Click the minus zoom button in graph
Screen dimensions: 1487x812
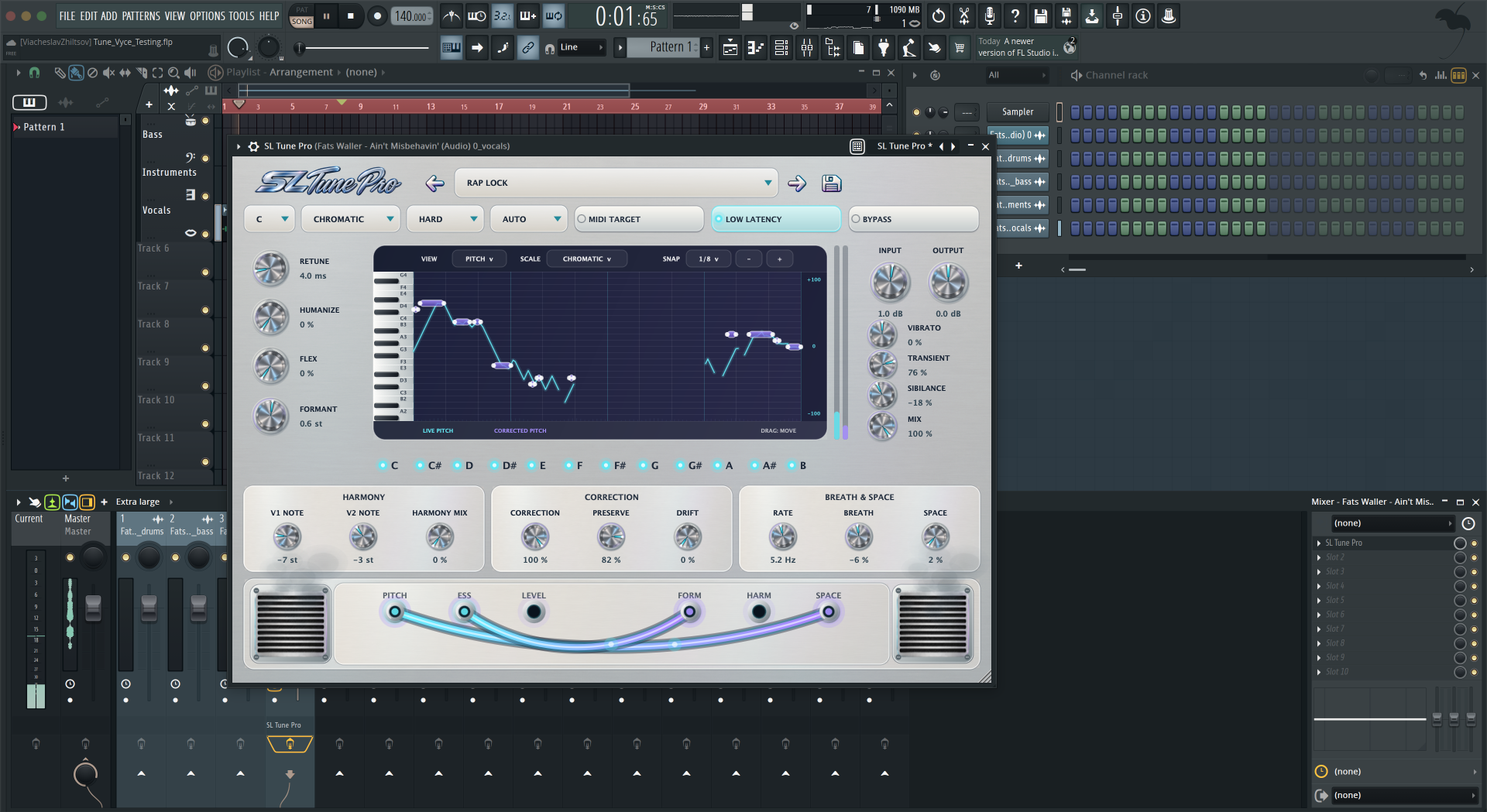(x=748, y=259)
